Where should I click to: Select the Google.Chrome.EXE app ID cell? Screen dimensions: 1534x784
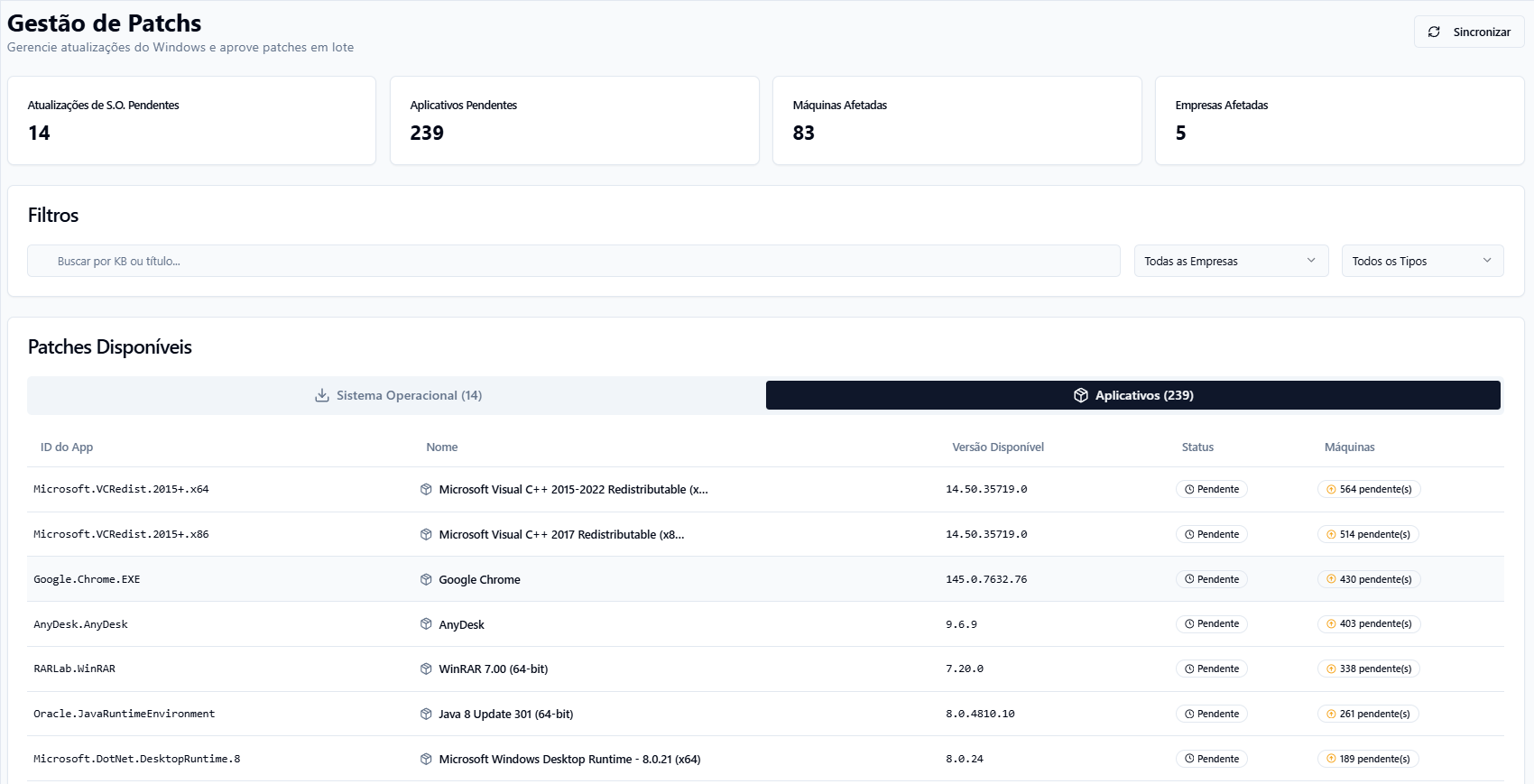click(87, 579)
